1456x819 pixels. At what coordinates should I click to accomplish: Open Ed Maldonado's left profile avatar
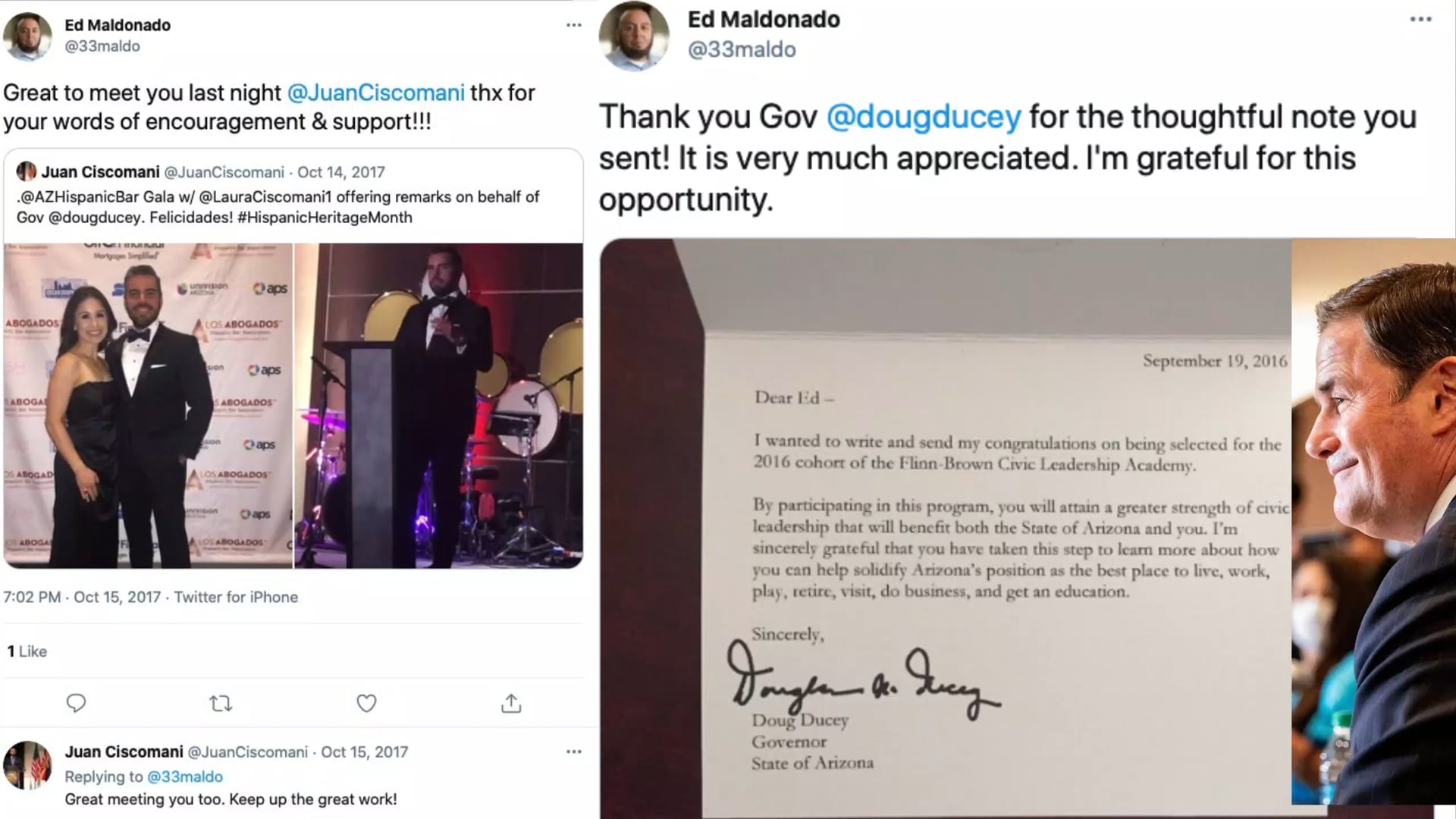(28, 36)
